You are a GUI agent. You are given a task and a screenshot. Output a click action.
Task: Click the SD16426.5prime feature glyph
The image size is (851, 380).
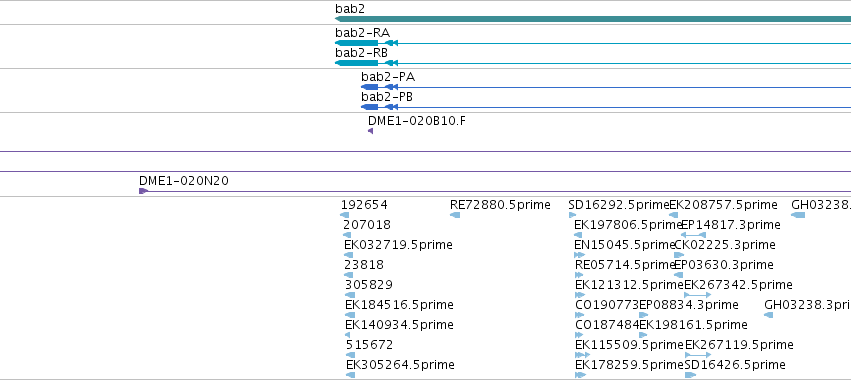(x=690, y=375)
